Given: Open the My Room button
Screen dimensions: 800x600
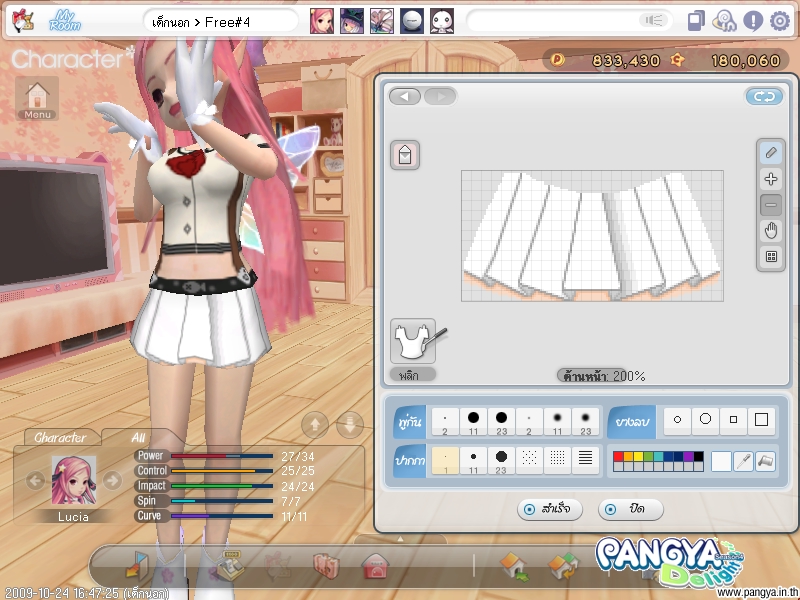Looking at the screenshot, I should 65,21.
